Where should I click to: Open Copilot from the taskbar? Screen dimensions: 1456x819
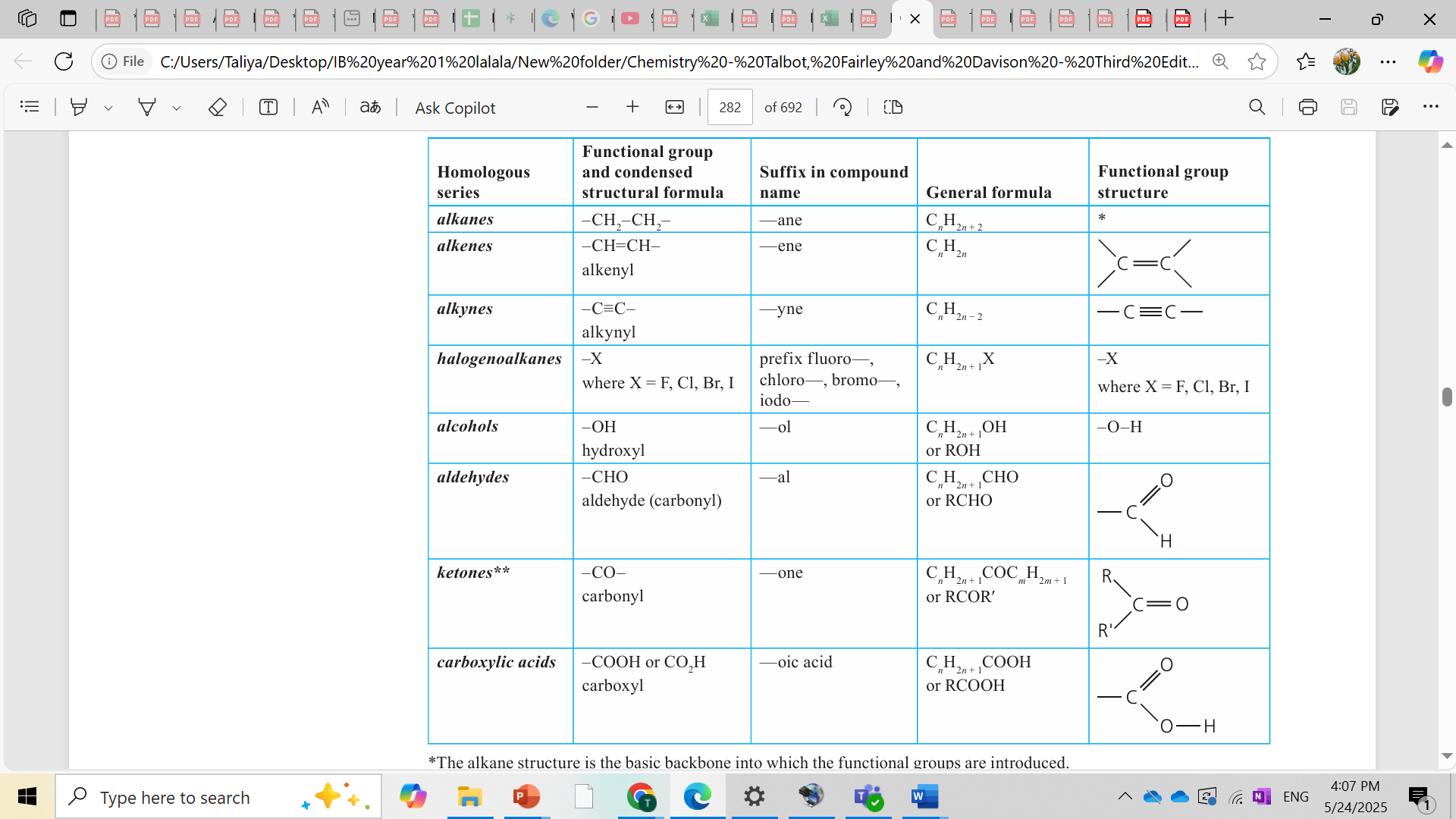pos(413,796)
